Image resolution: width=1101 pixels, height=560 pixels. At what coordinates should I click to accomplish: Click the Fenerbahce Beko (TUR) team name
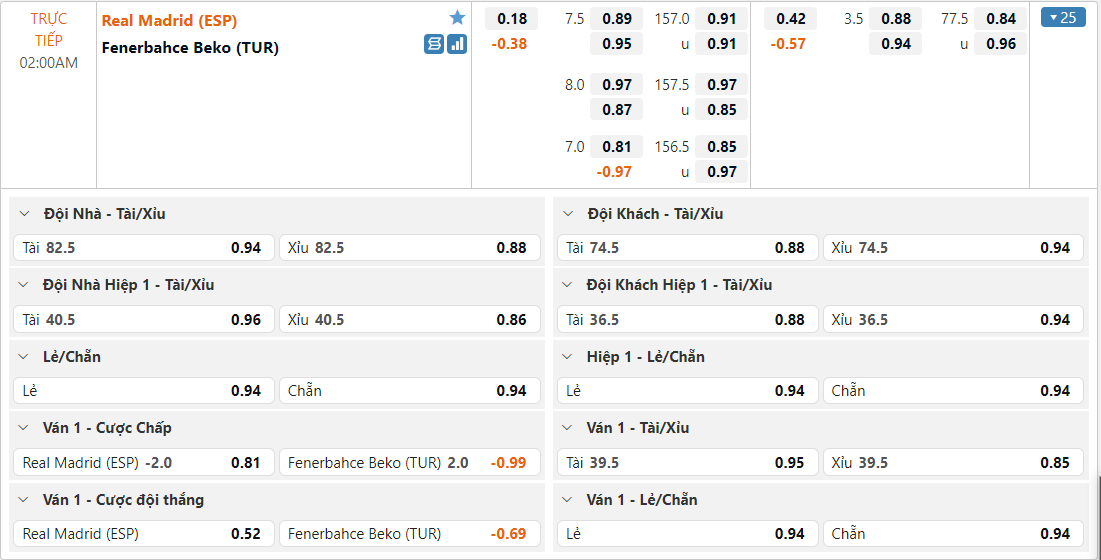point(190,47)
